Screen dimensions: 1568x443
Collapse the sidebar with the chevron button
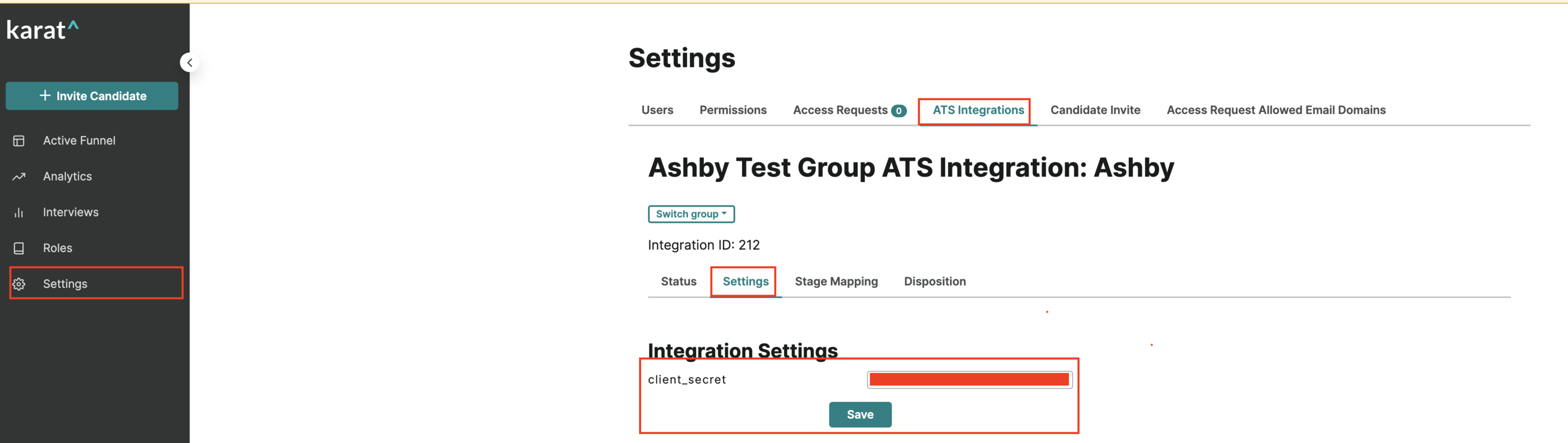tap(189, 63)
